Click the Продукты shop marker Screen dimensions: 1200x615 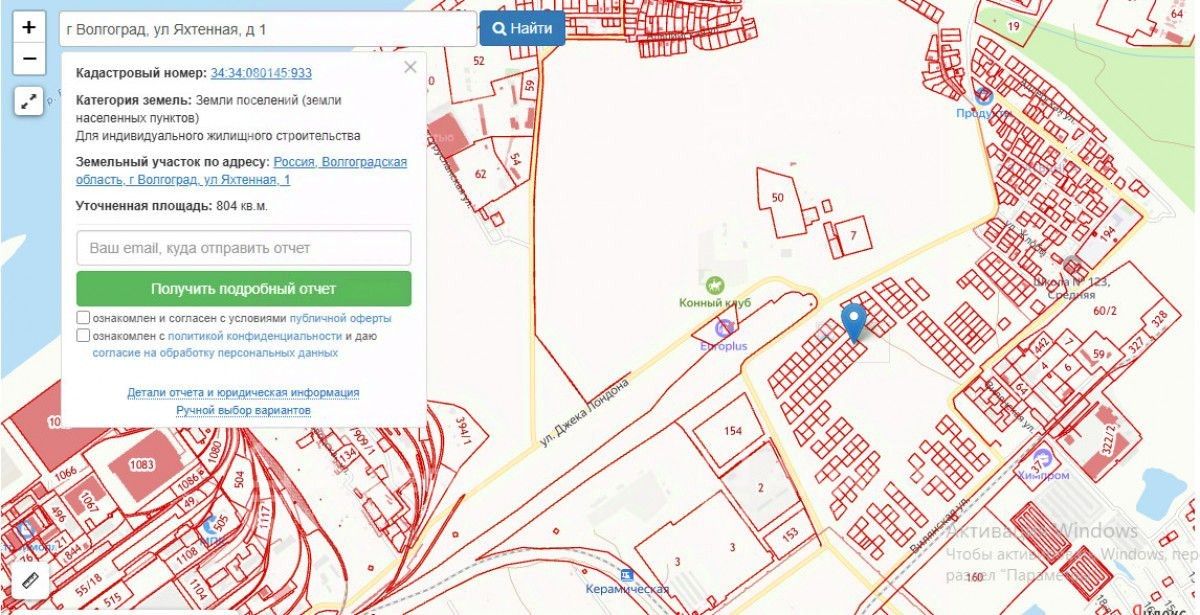pos(984,96)
